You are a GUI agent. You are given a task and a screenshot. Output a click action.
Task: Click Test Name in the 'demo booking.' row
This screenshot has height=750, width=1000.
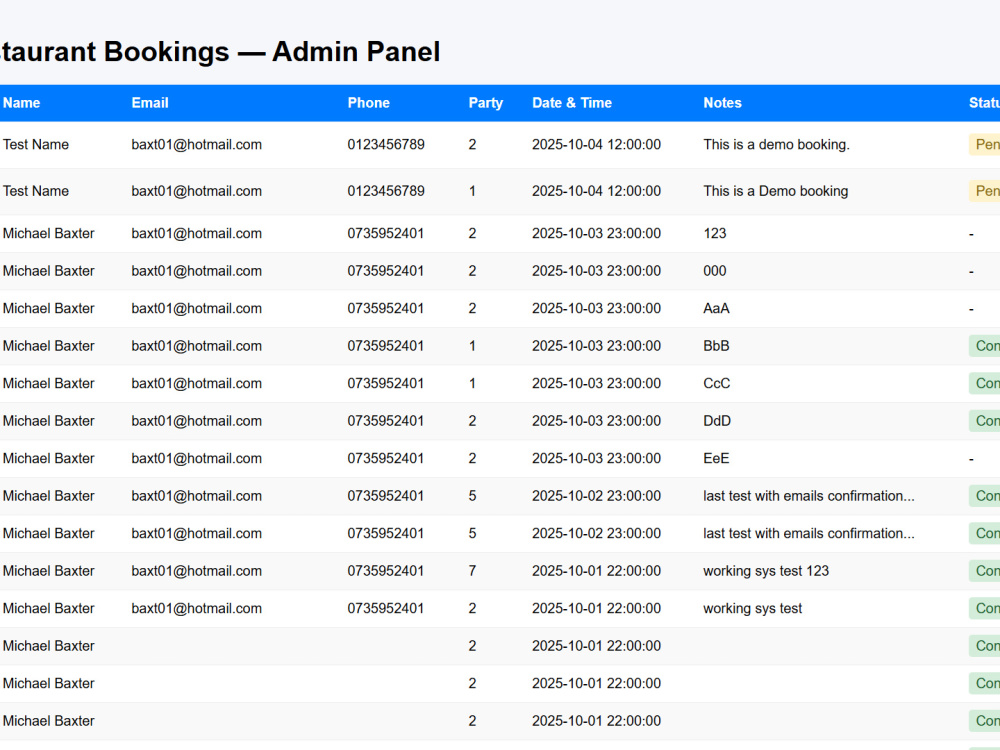pos(36,145)
